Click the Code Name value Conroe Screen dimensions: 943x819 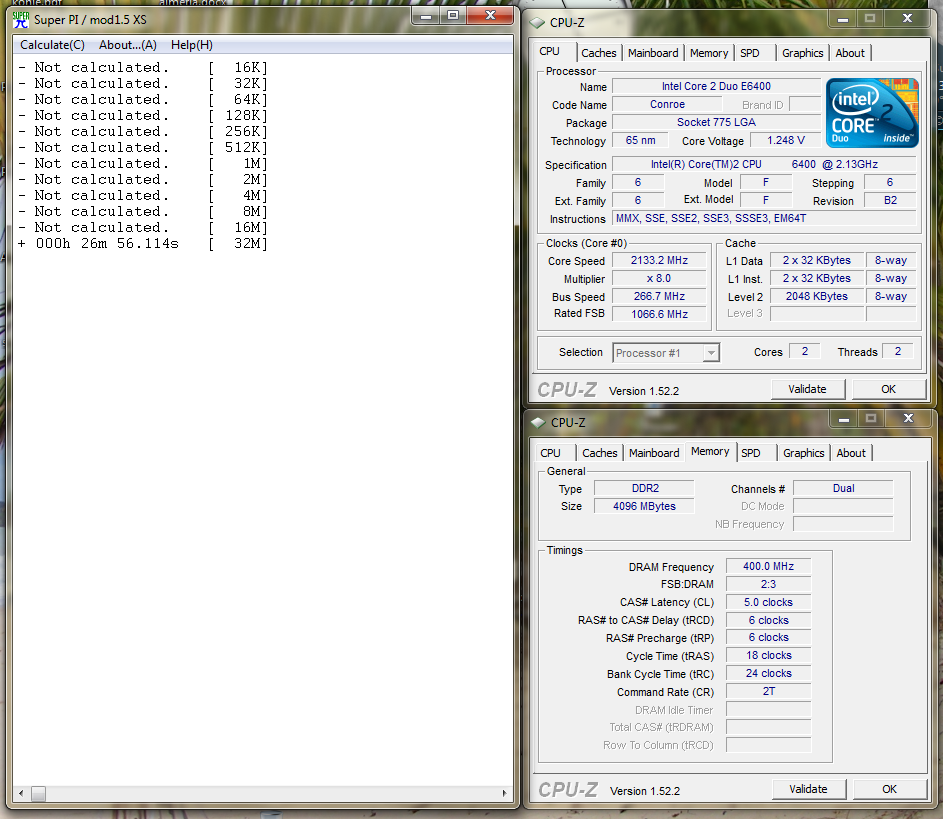pyautogui.click(x=668, y=105)
